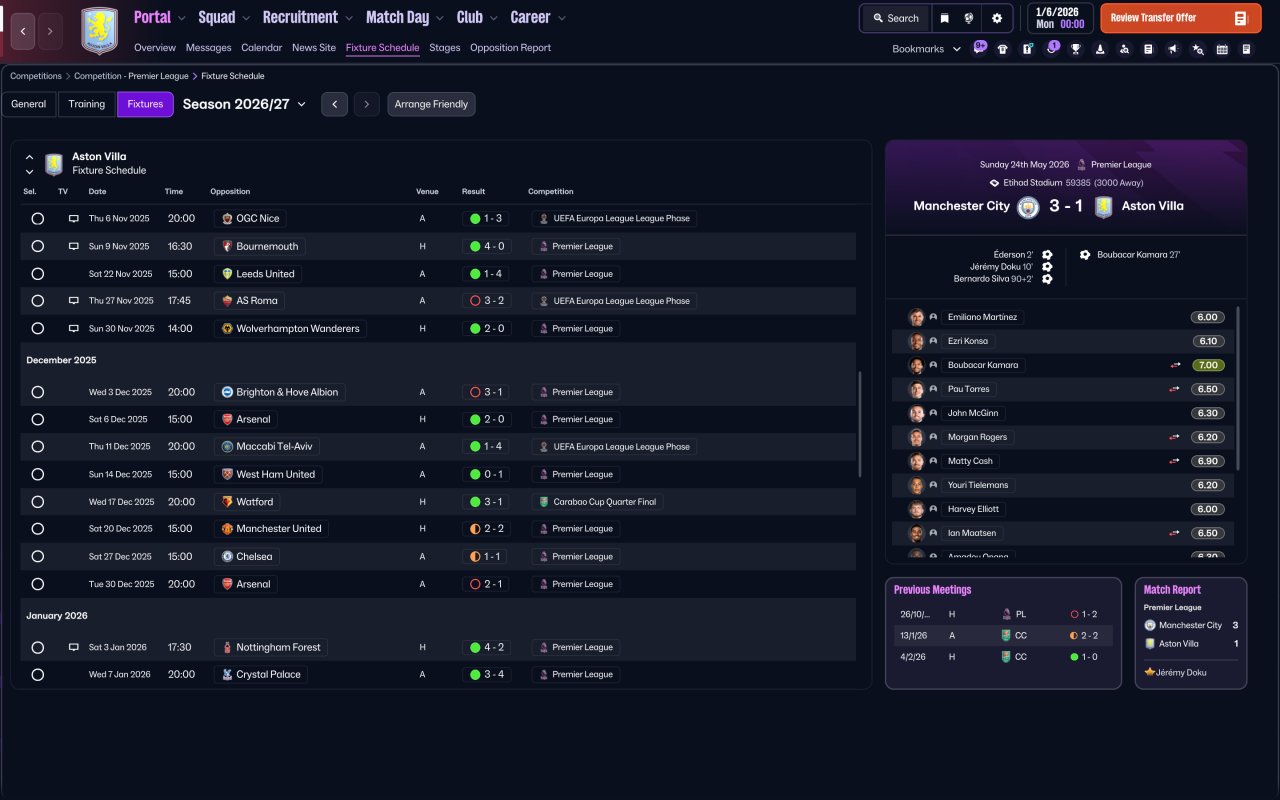Select the Leeds United fixture radio button

tap(38, 274)
